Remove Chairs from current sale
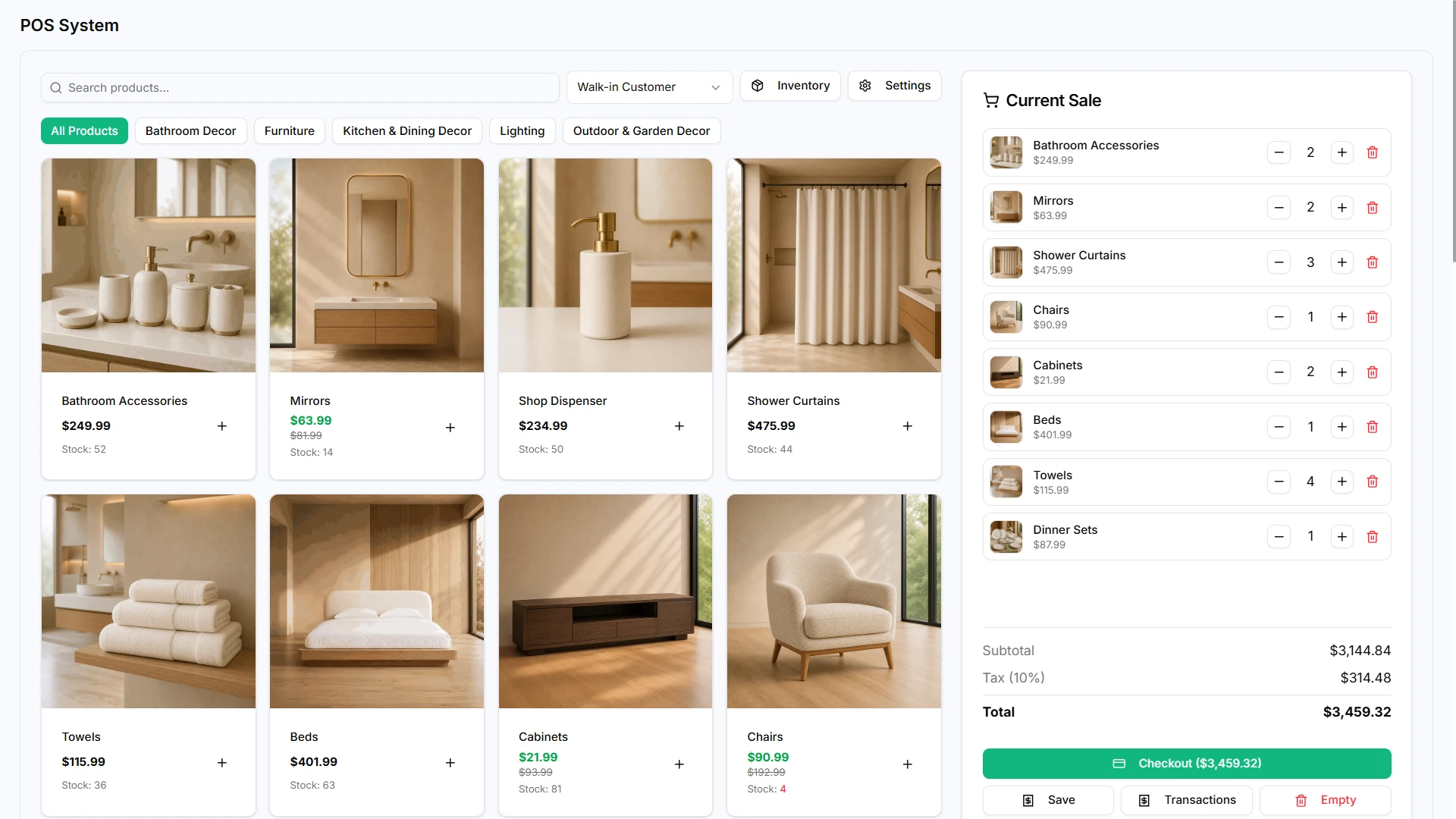This screenshot has height=819, width=1456. click(1372, 317)
